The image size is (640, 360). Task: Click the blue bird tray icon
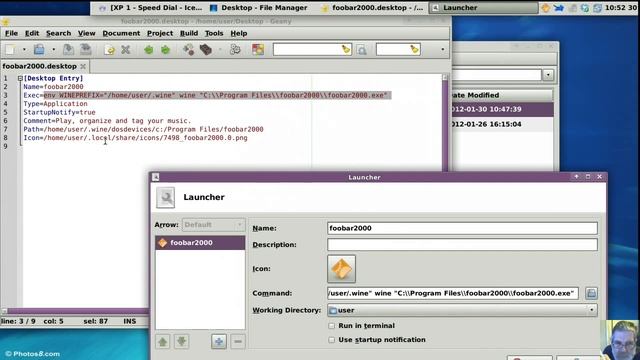[559, 7]
